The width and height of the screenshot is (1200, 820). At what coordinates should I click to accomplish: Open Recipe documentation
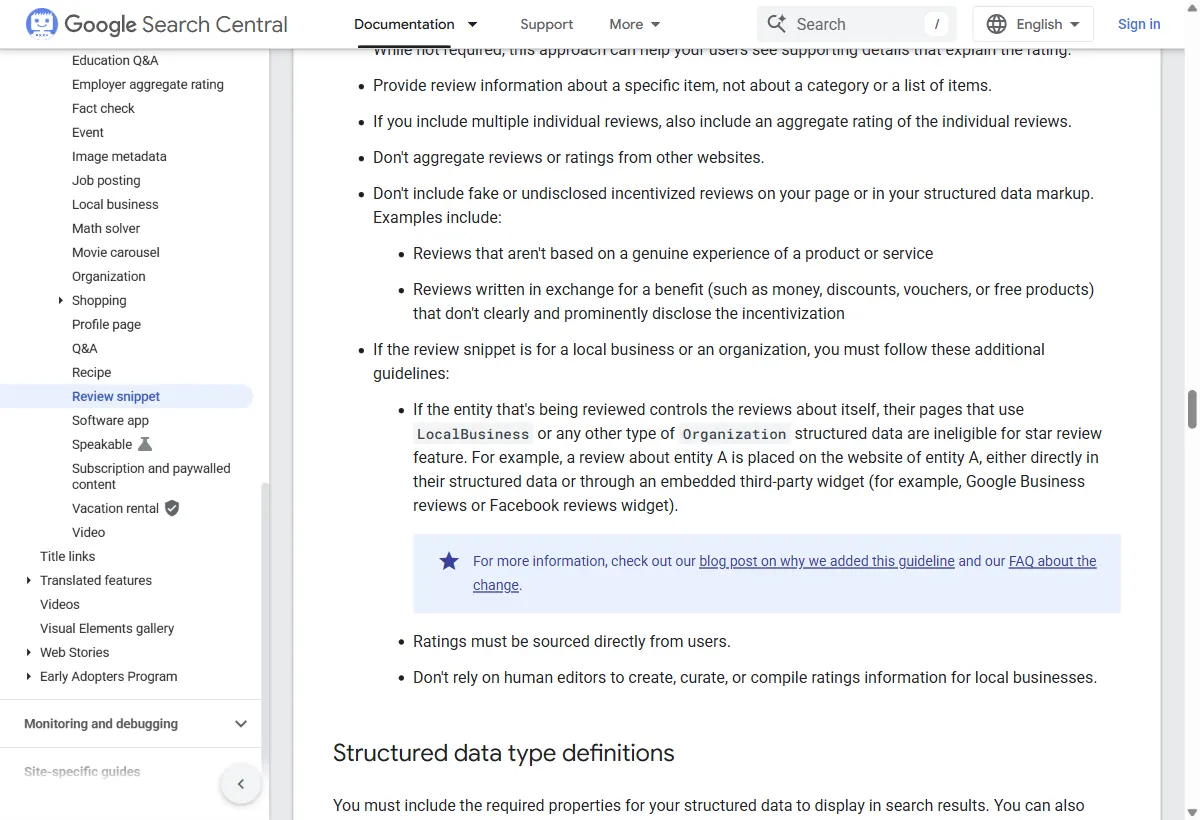tap(92, 372)
